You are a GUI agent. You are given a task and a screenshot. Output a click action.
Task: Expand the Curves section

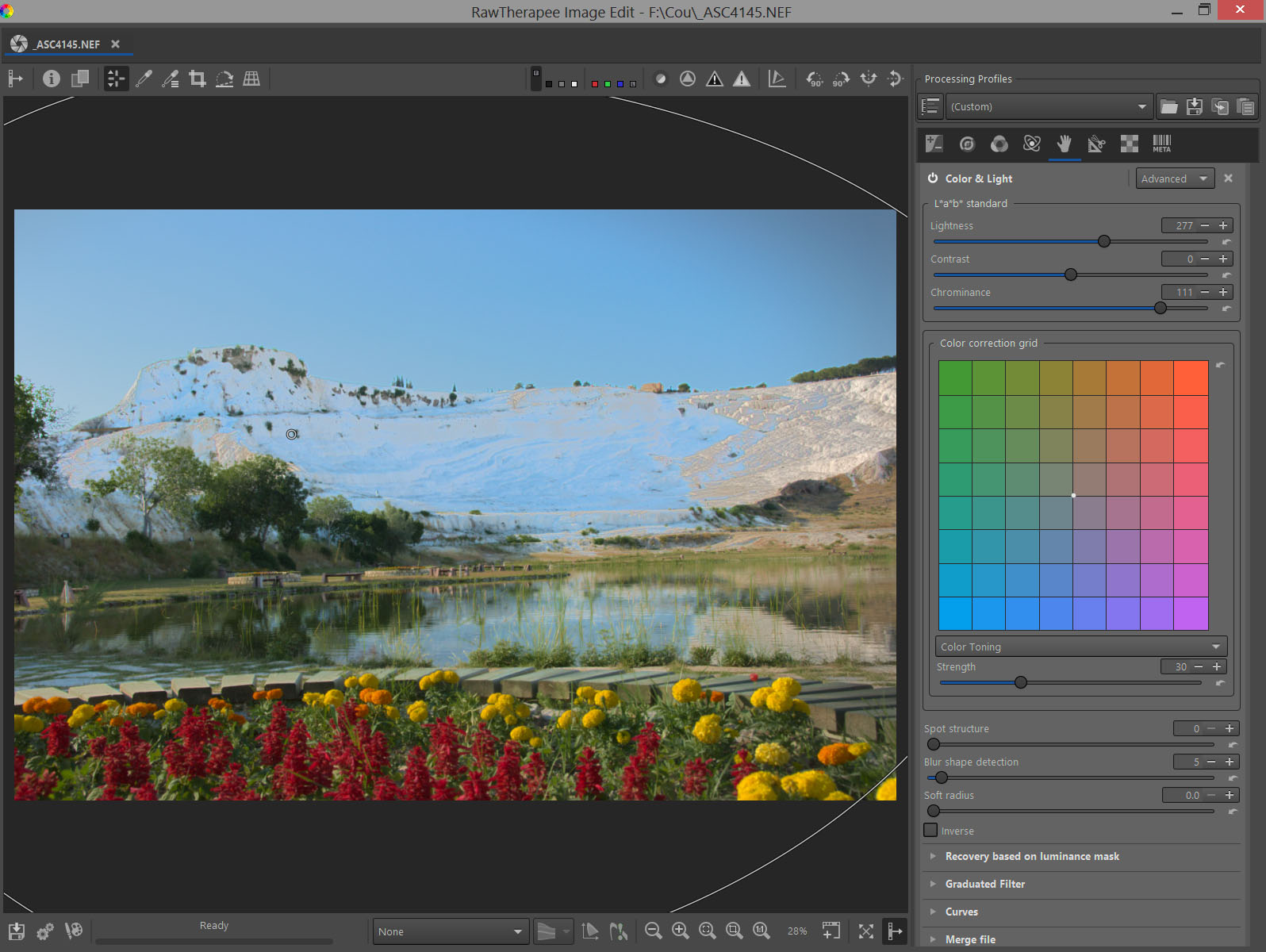click(x=961, y=912)
